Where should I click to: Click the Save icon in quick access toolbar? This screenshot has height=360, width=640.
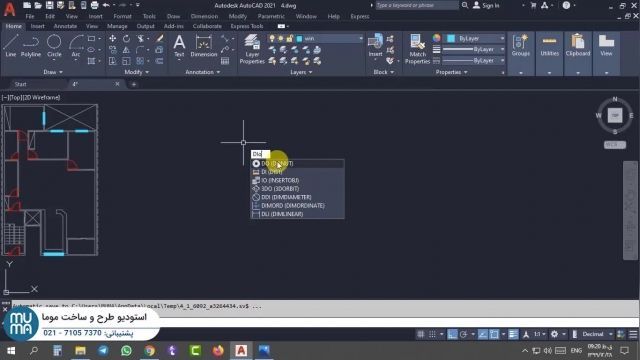(x=49, y=5)
